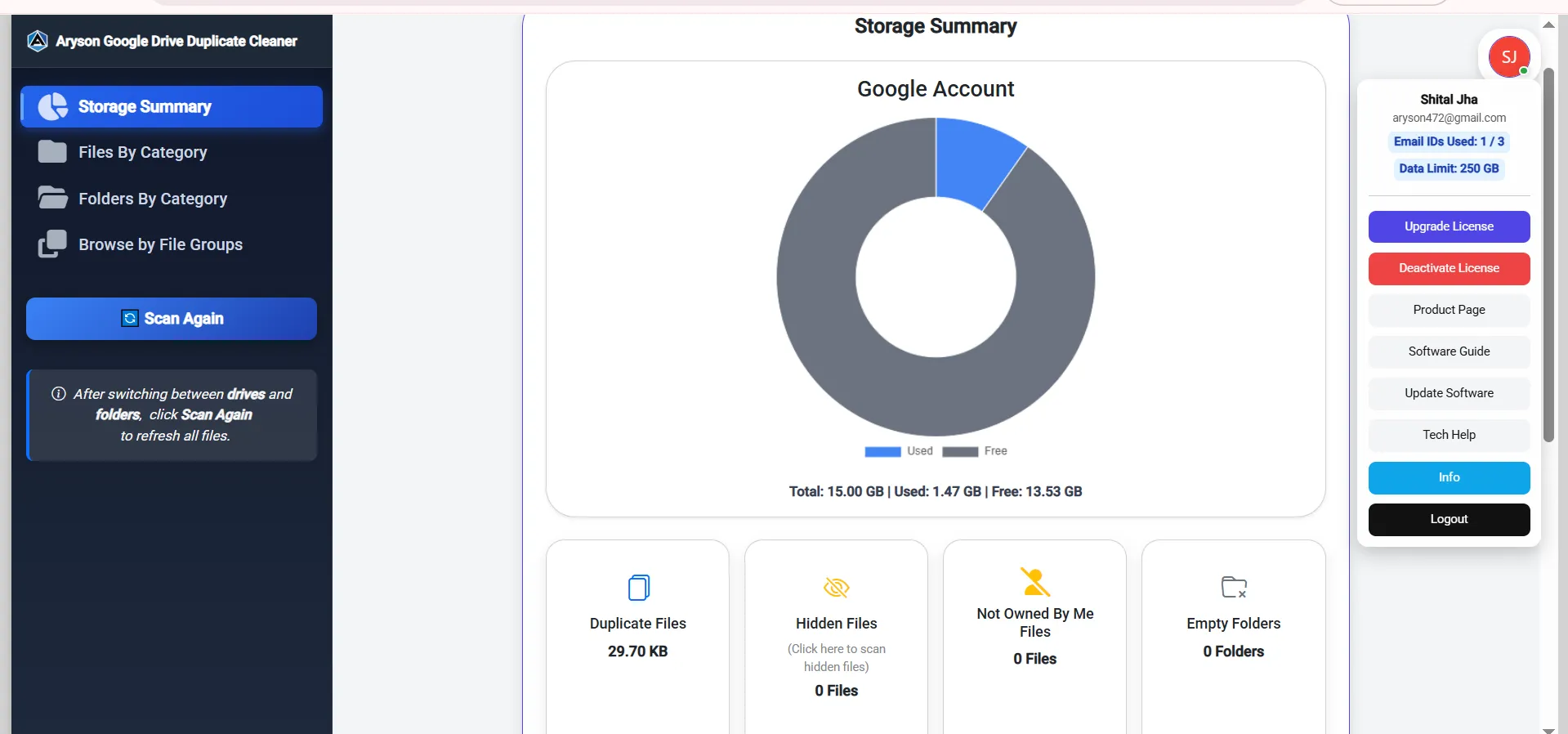Viewport: 1568px width, 734px height.
Task: Click 'Click here to scan hidden files' text
Action: click(837, 658)
